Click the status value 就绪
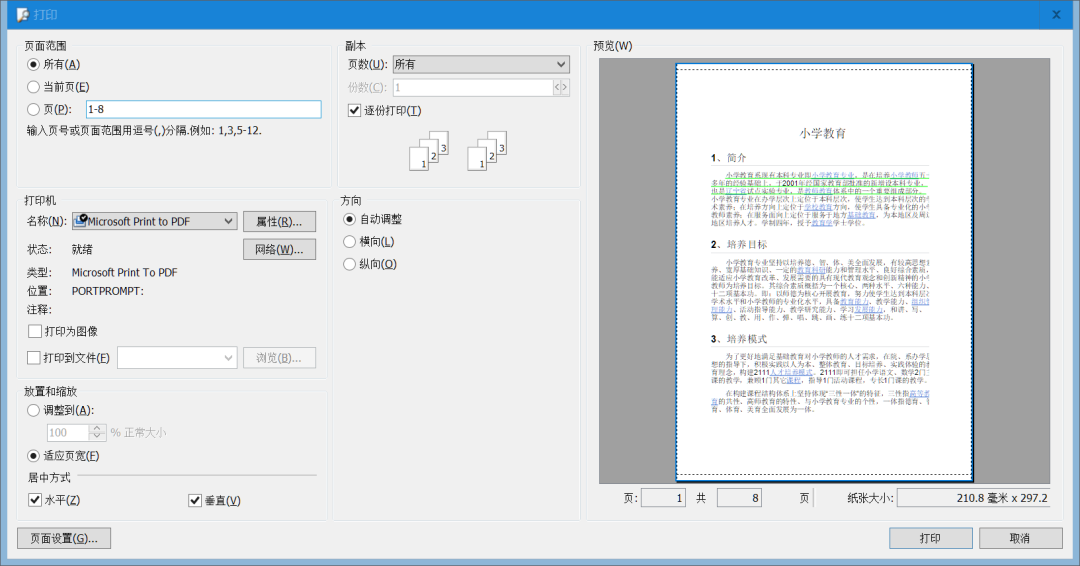Viewport: 1080px width, 566px height. tap(82, 249)
